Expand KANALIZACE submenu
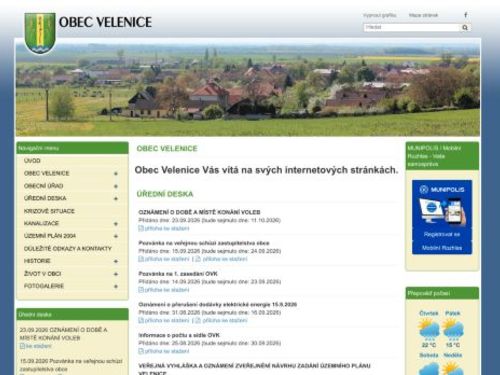Viewport: 500px width, 375px height. point(116,224)
